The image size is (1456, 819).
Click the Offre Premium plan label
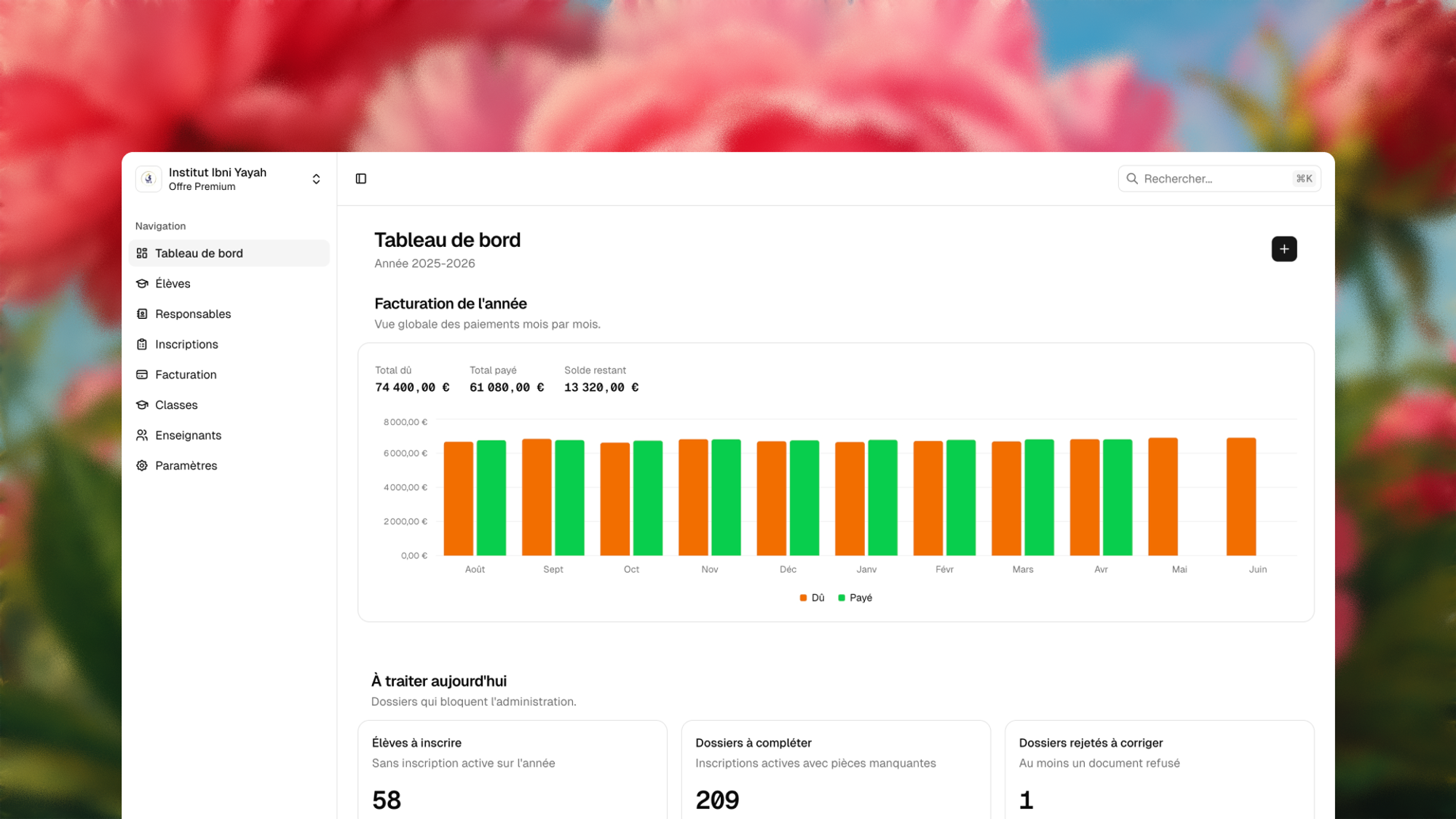tap(202, 187)
